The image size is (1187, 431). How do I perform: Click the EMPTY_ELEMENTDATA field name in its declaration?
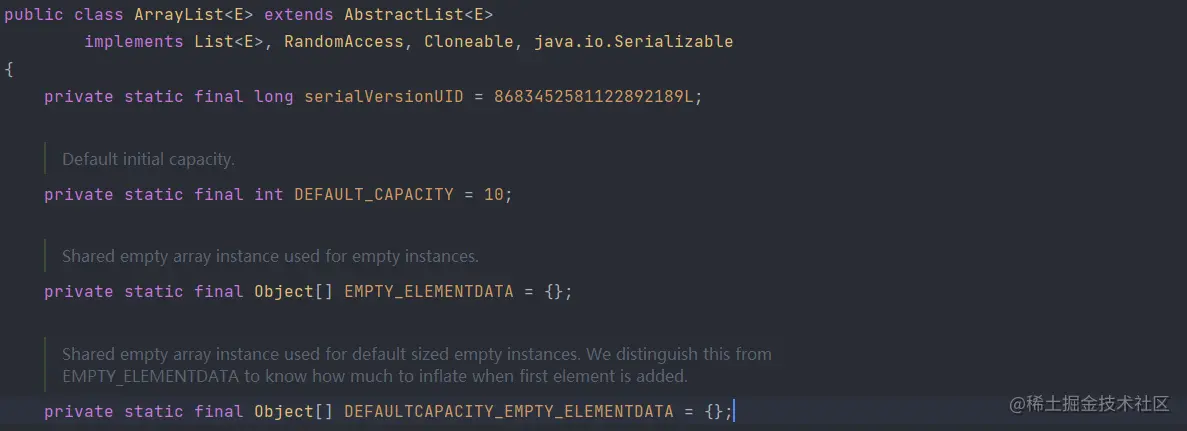tap(429, 292)
